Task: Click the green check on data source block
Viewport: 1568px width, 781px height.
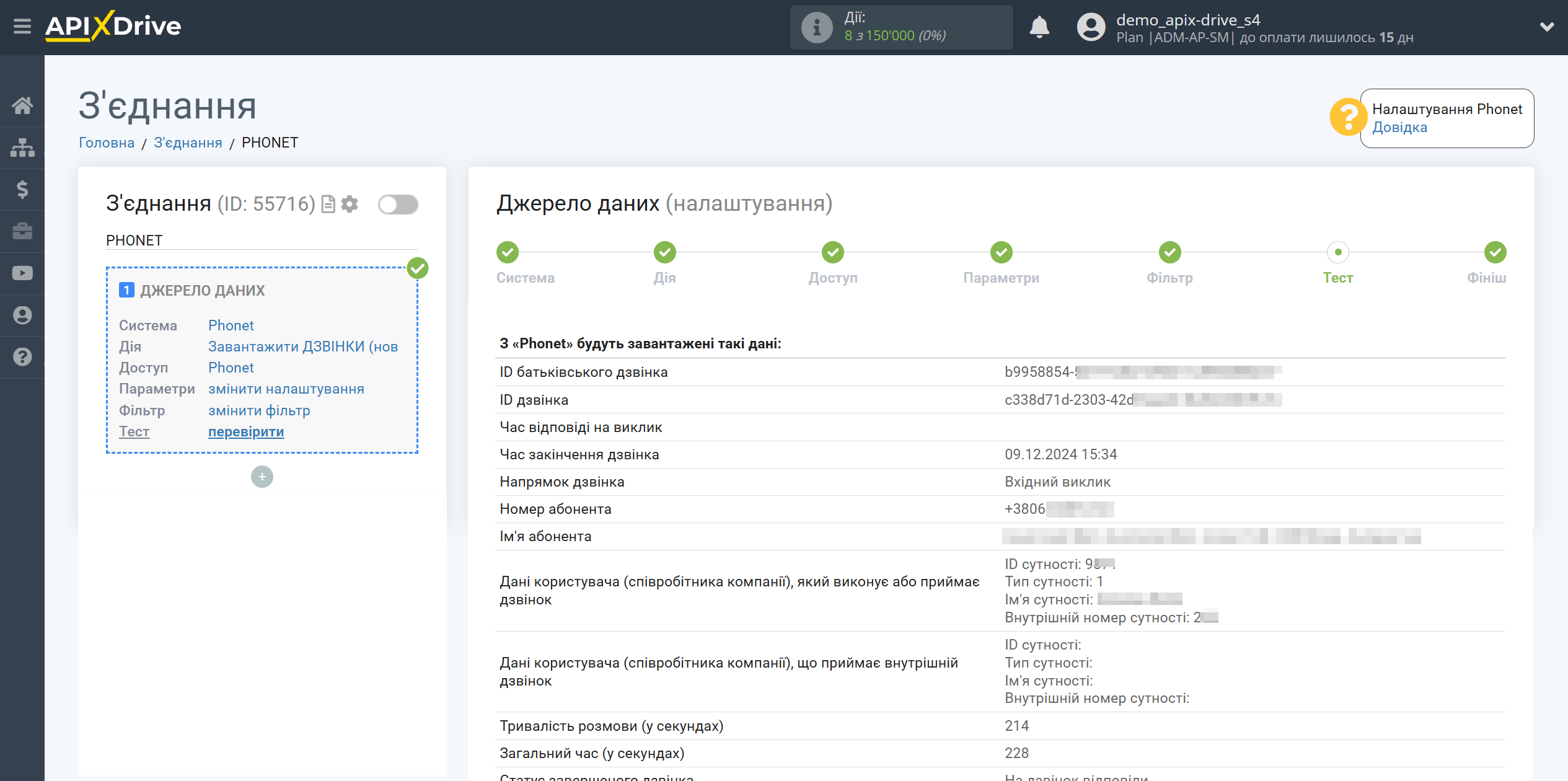Action: 418,268
